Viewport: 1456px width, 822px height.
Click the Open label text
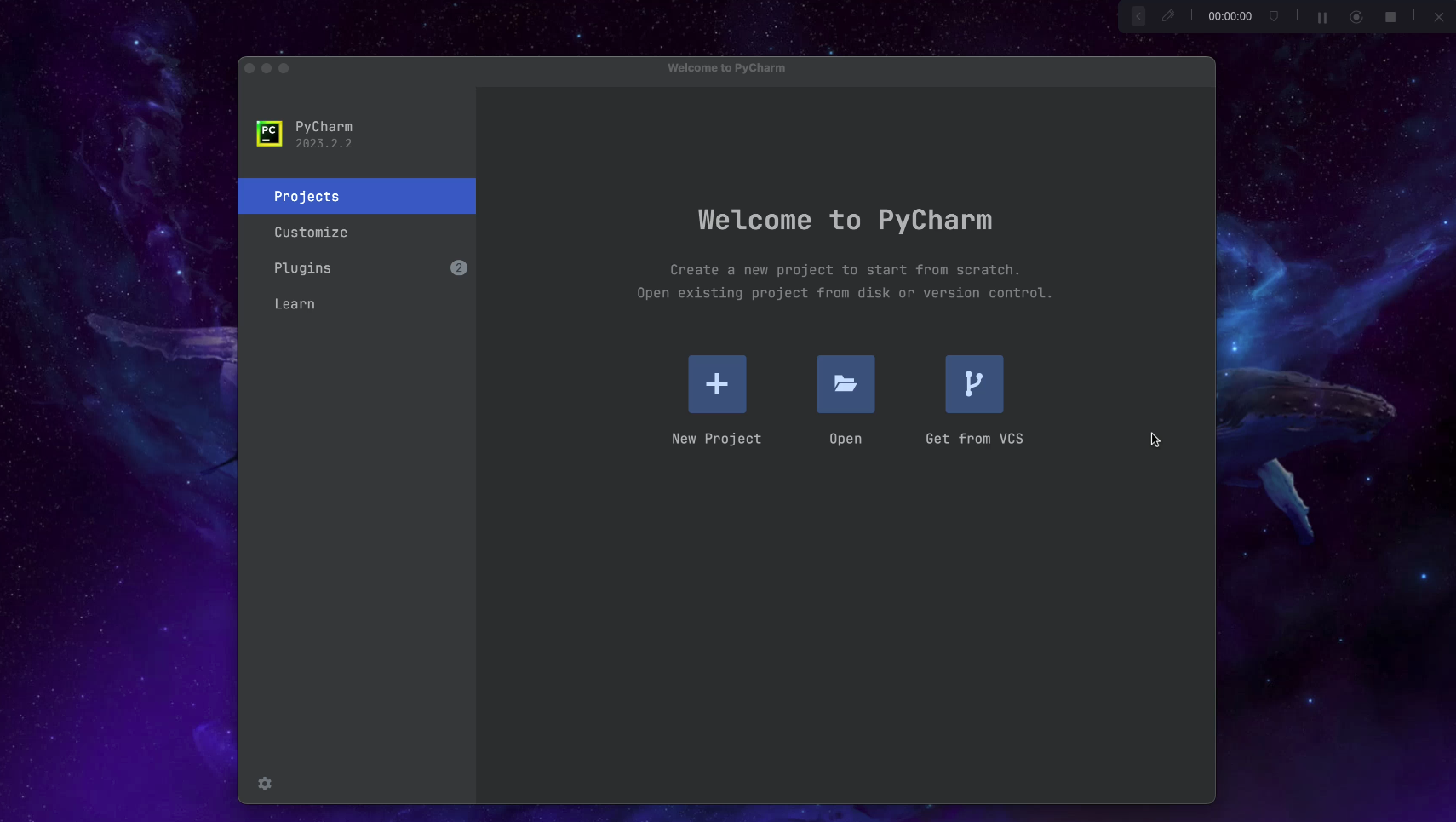(846, 439)
